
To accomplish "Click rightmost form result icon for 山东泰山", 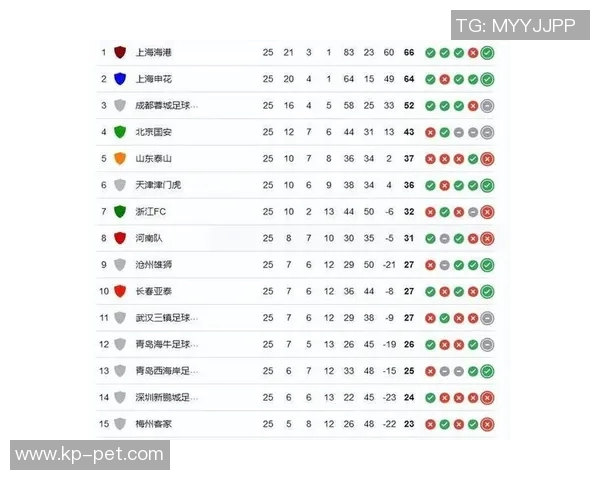I will 487,158.
